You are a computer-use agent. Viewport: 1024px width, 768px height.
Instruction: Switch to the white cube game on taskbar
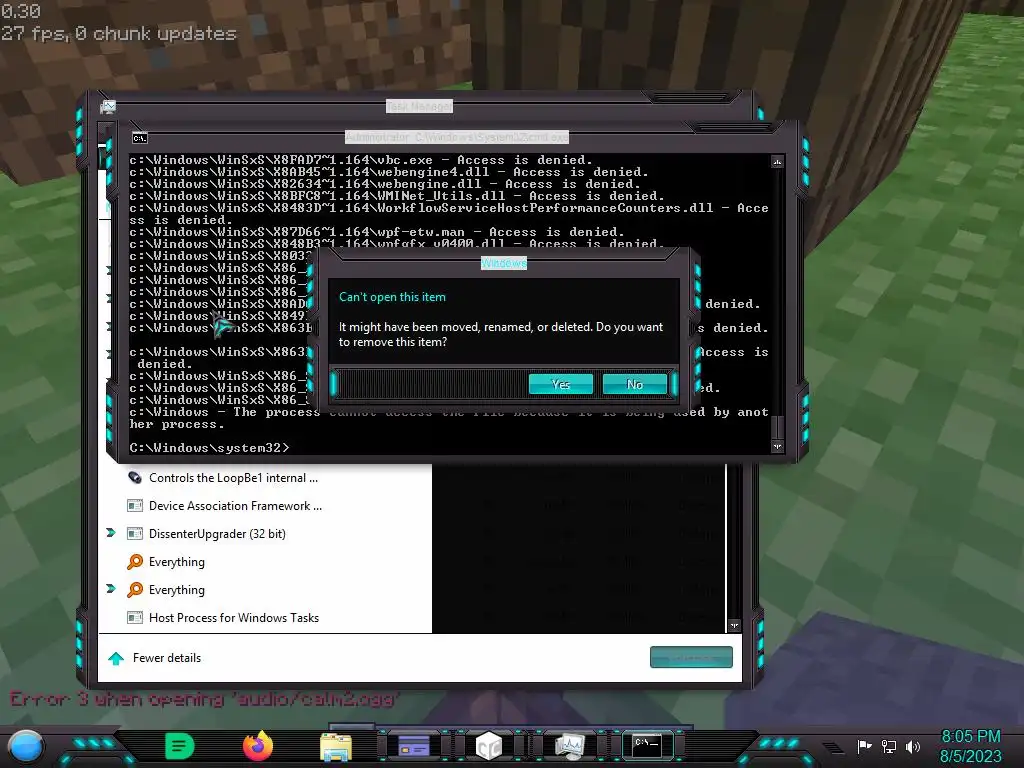tap(489, 746)
